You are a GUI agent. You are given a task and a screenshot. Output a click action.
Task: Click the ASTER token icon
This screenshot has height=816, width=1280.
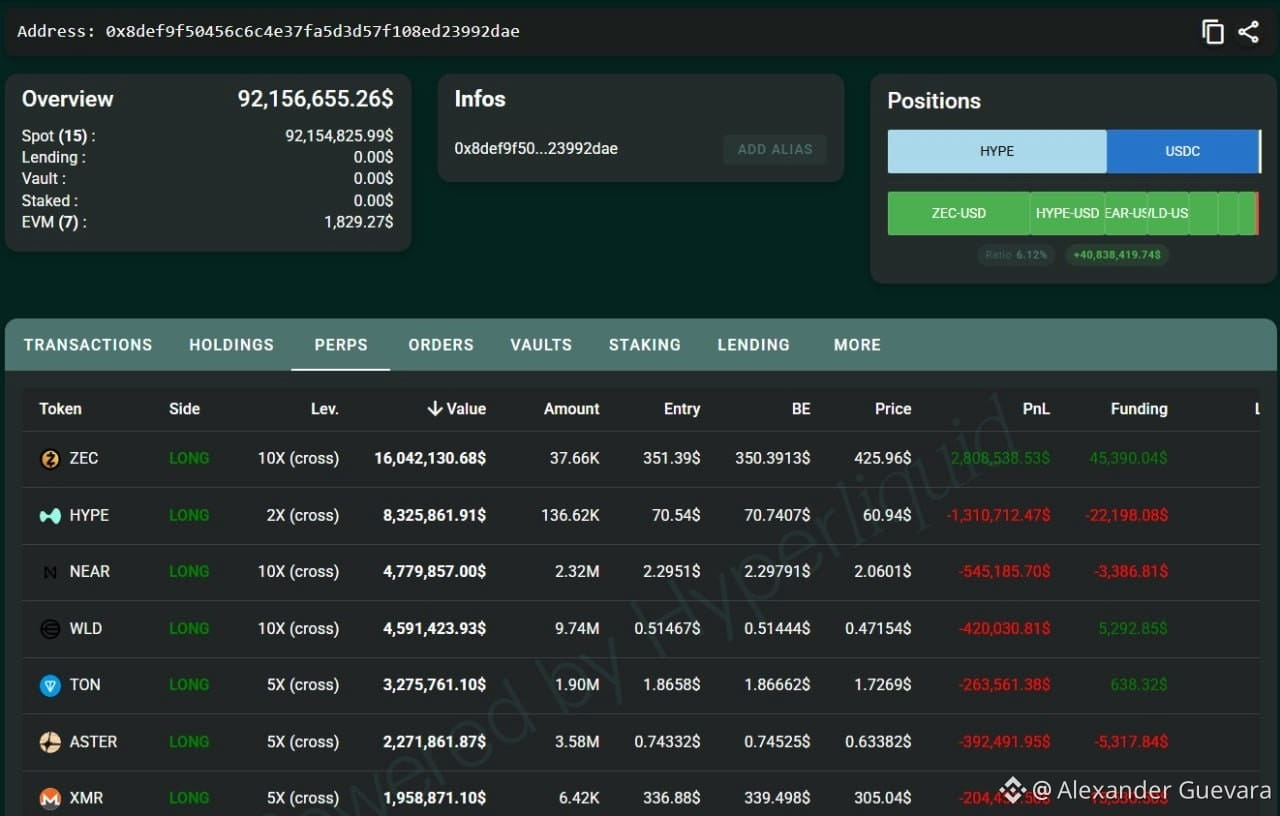[x=50, y=742]
